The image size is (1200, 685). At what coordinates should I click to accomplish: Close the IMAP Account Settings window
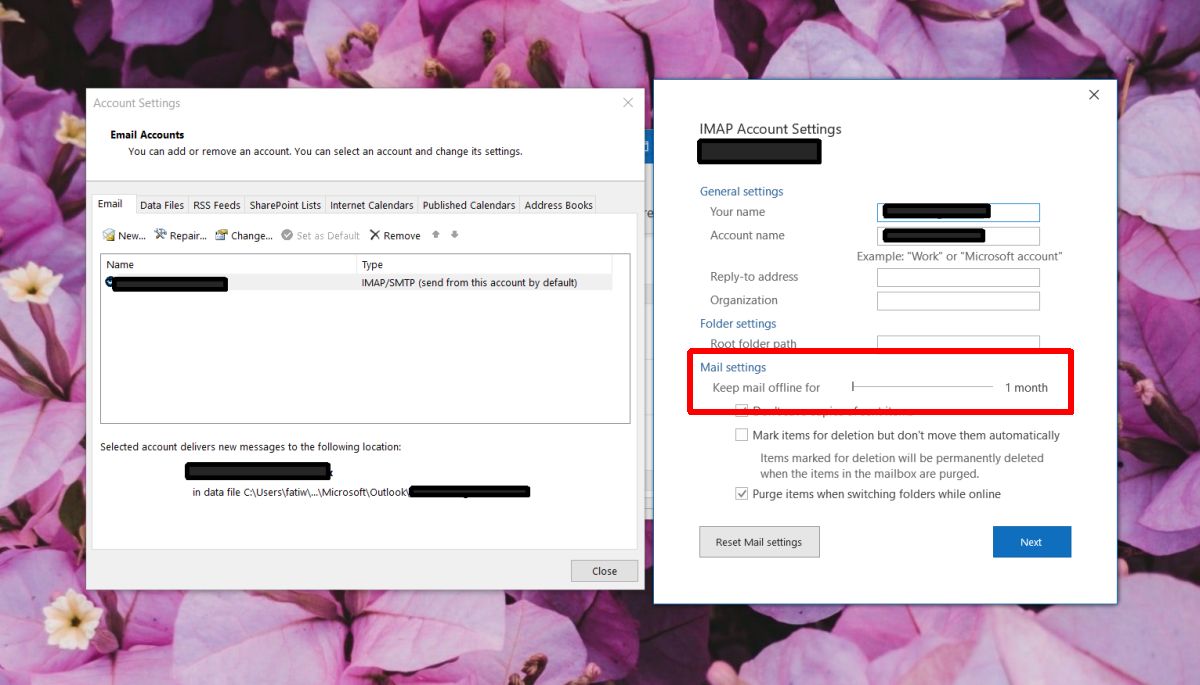(x=1094, y=95)
